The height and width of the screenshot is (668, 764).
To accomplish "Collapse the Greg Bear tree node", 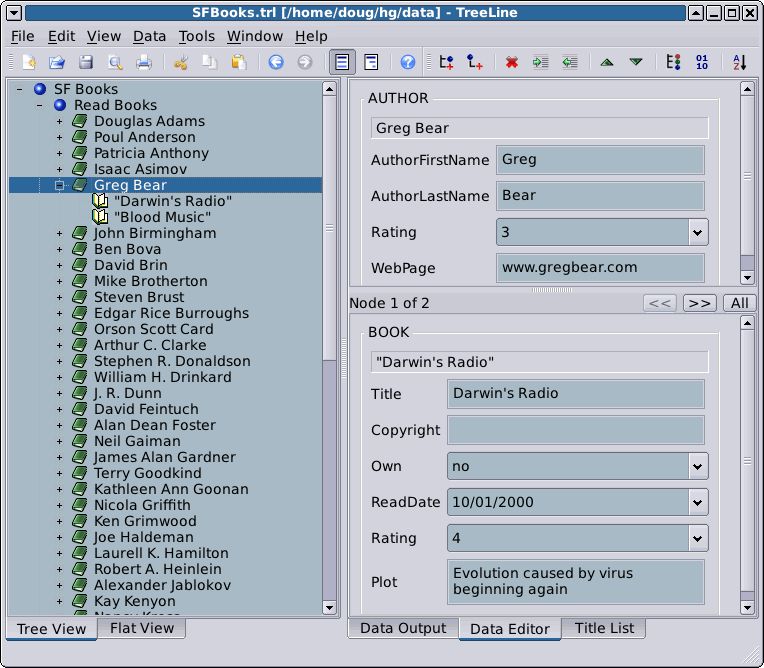I will (59, 185).
